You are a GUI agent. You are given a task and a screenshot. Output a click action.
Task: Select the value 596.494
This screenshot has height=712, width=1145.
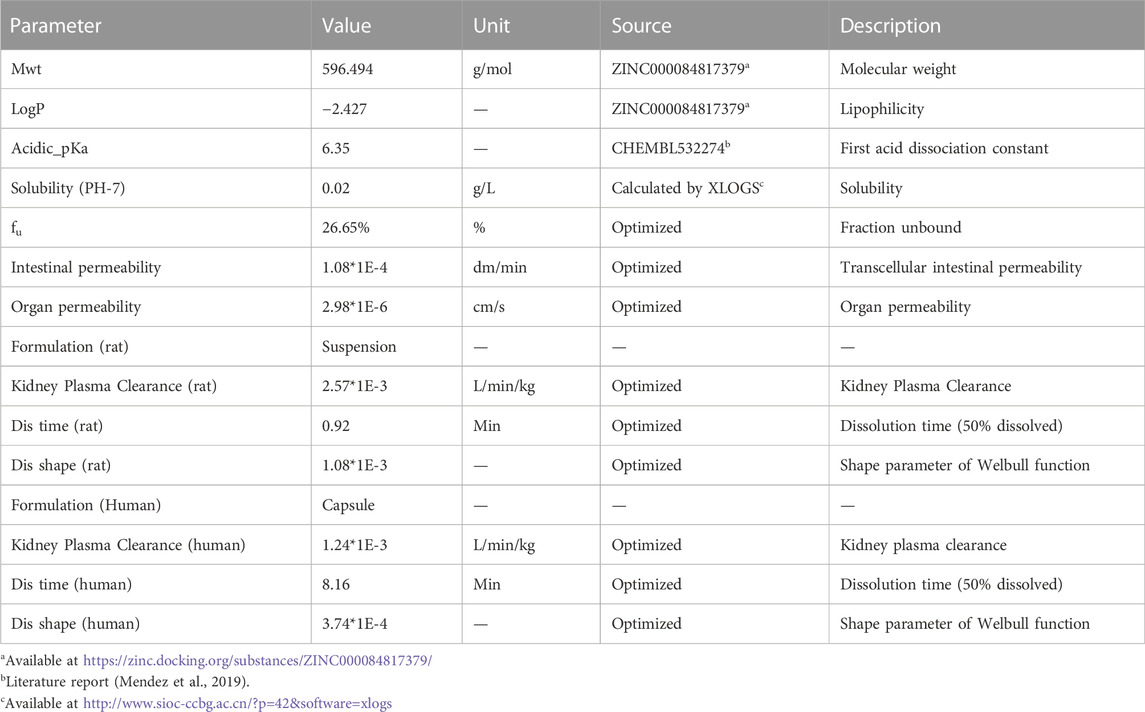click(348, 69)
